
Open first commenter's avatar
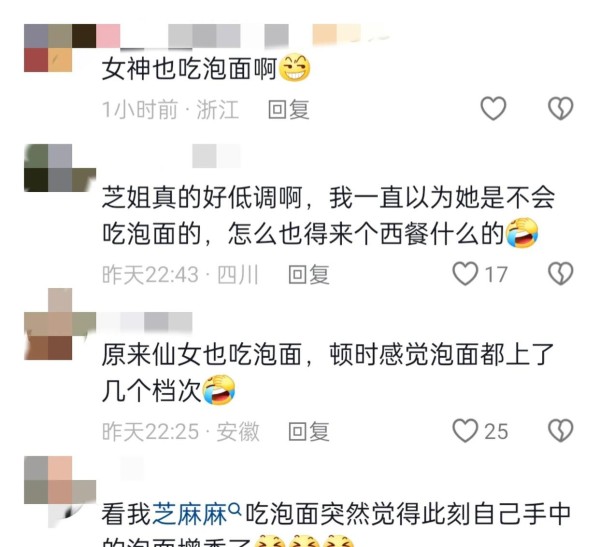tap(48, 48)
